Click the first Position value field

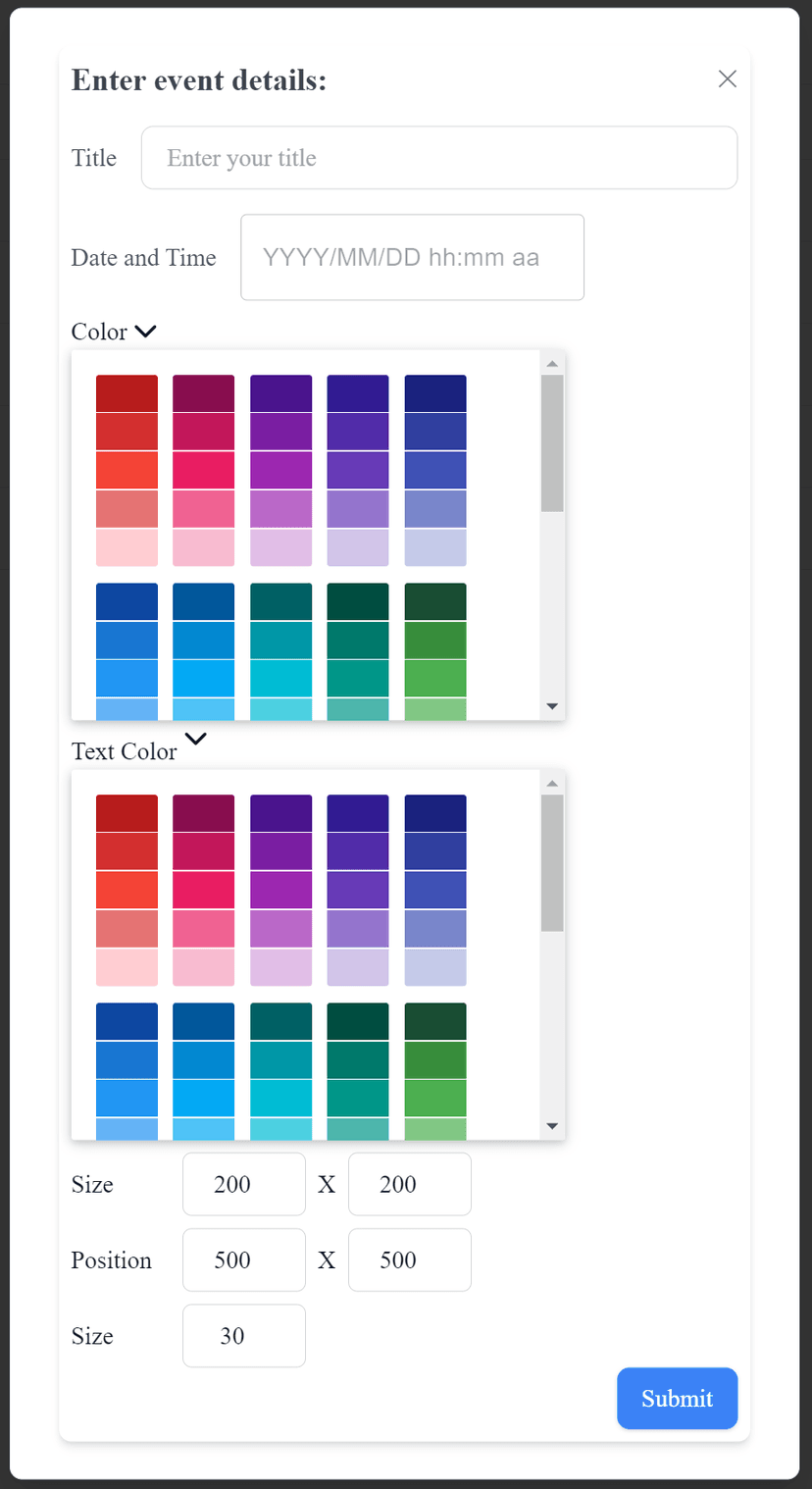point(244,1259)
